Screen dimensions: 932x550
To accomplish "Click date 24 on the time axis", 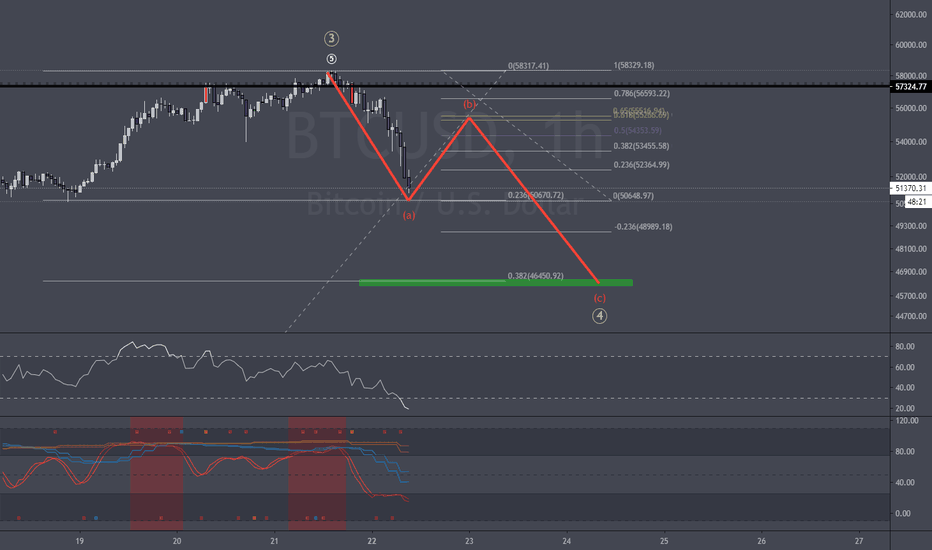I will point(566,541).
